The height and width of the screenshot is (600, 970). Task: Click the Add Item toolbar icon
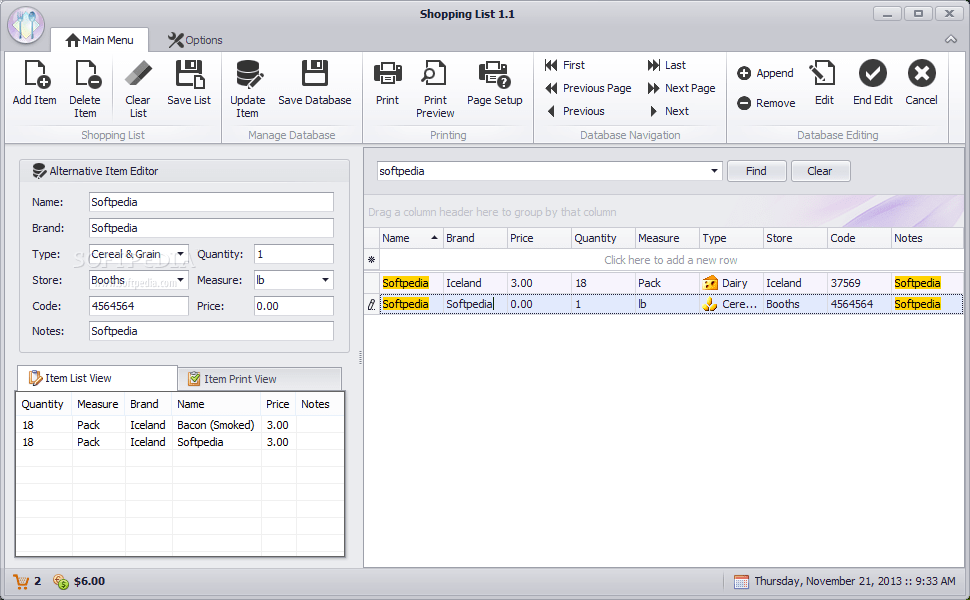click(x=34, y=75)
